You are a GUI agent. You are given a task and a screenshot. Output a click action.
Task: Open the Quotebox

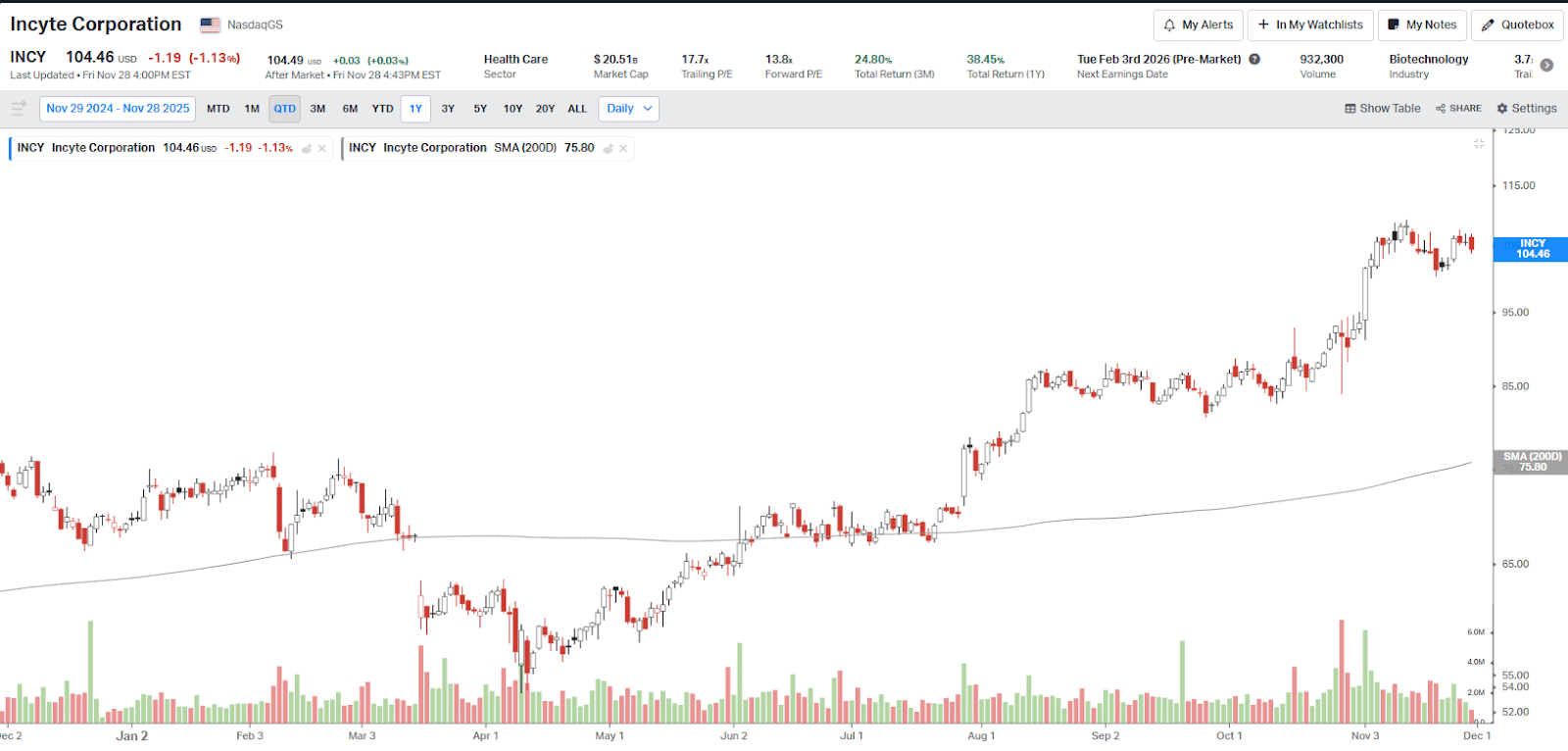tap(1517, 25)
